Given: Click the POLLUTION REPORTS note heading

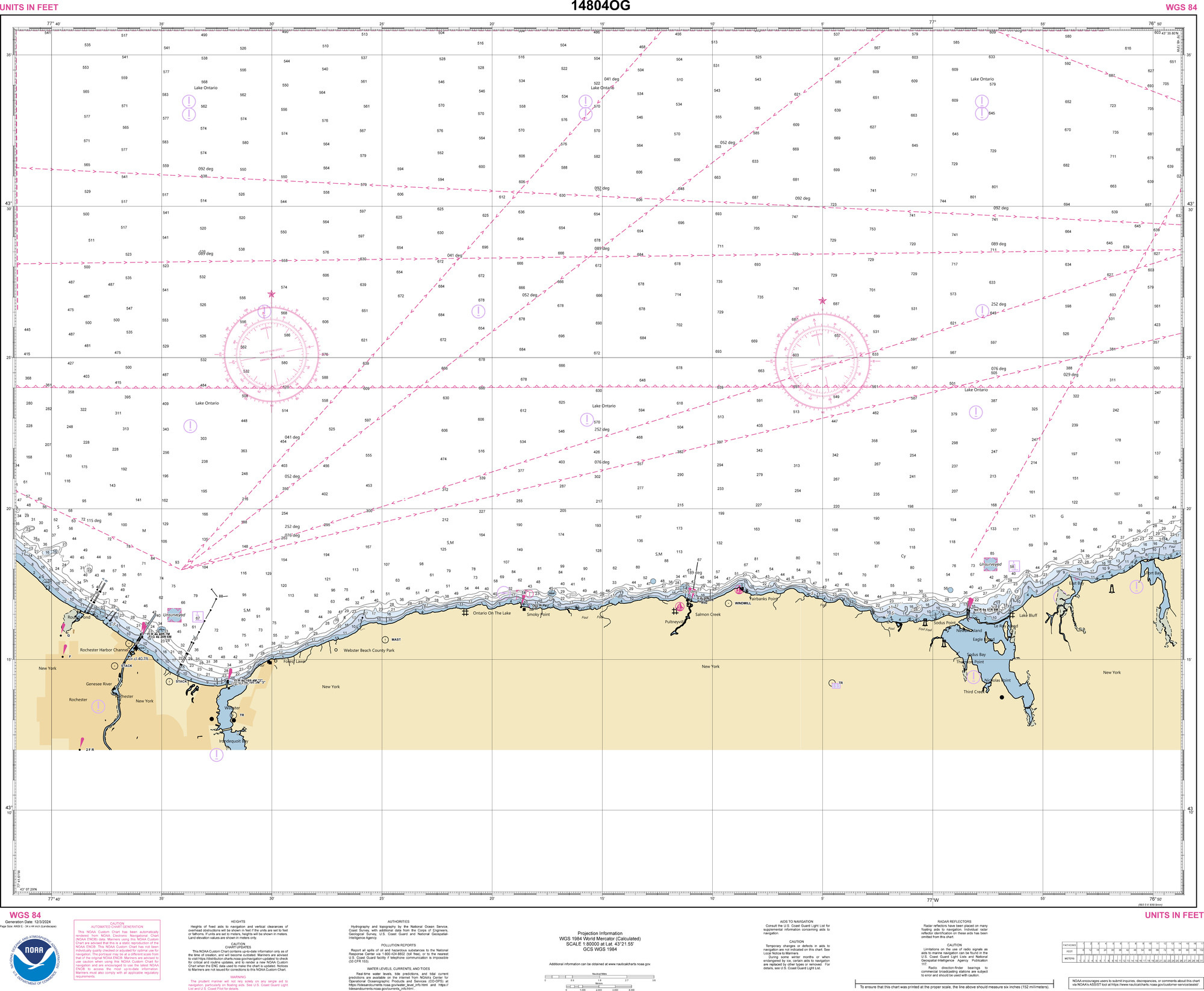Looking at the screenshot, I should point(399,945).
